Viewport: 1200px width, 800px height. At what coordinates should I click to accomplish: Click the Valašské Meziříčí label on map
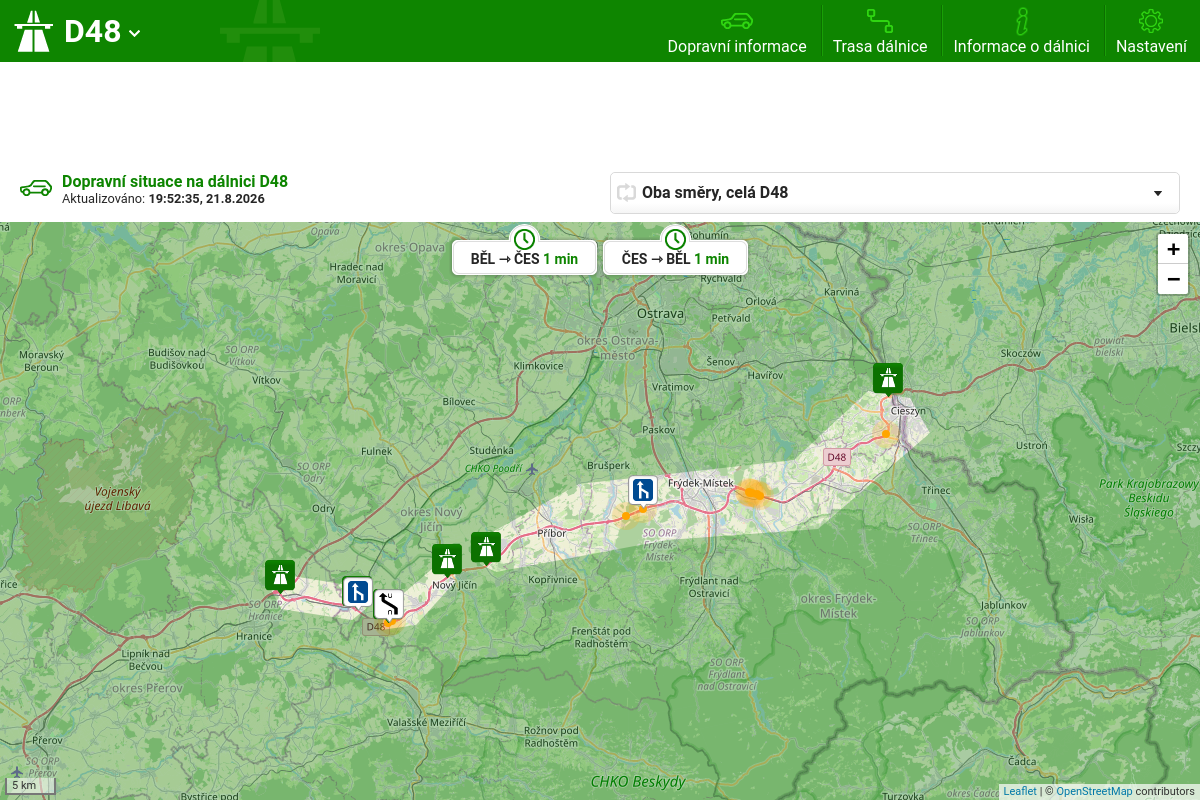(x=427, y=722)
